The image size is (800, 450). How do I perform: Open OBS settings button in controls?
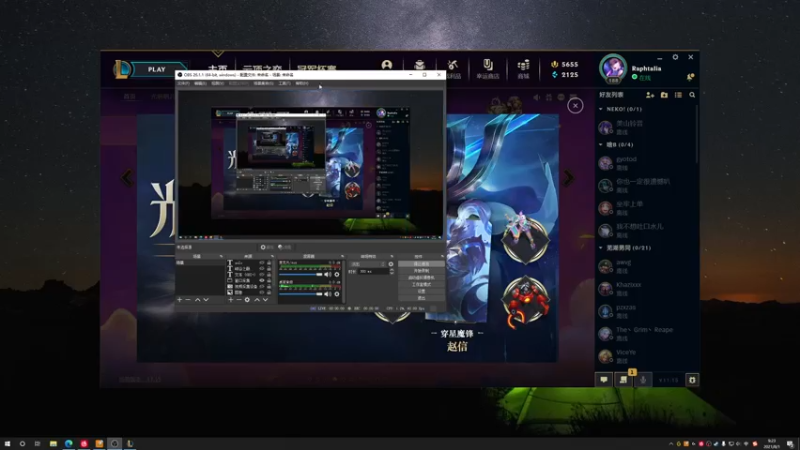tap(421, 291)
